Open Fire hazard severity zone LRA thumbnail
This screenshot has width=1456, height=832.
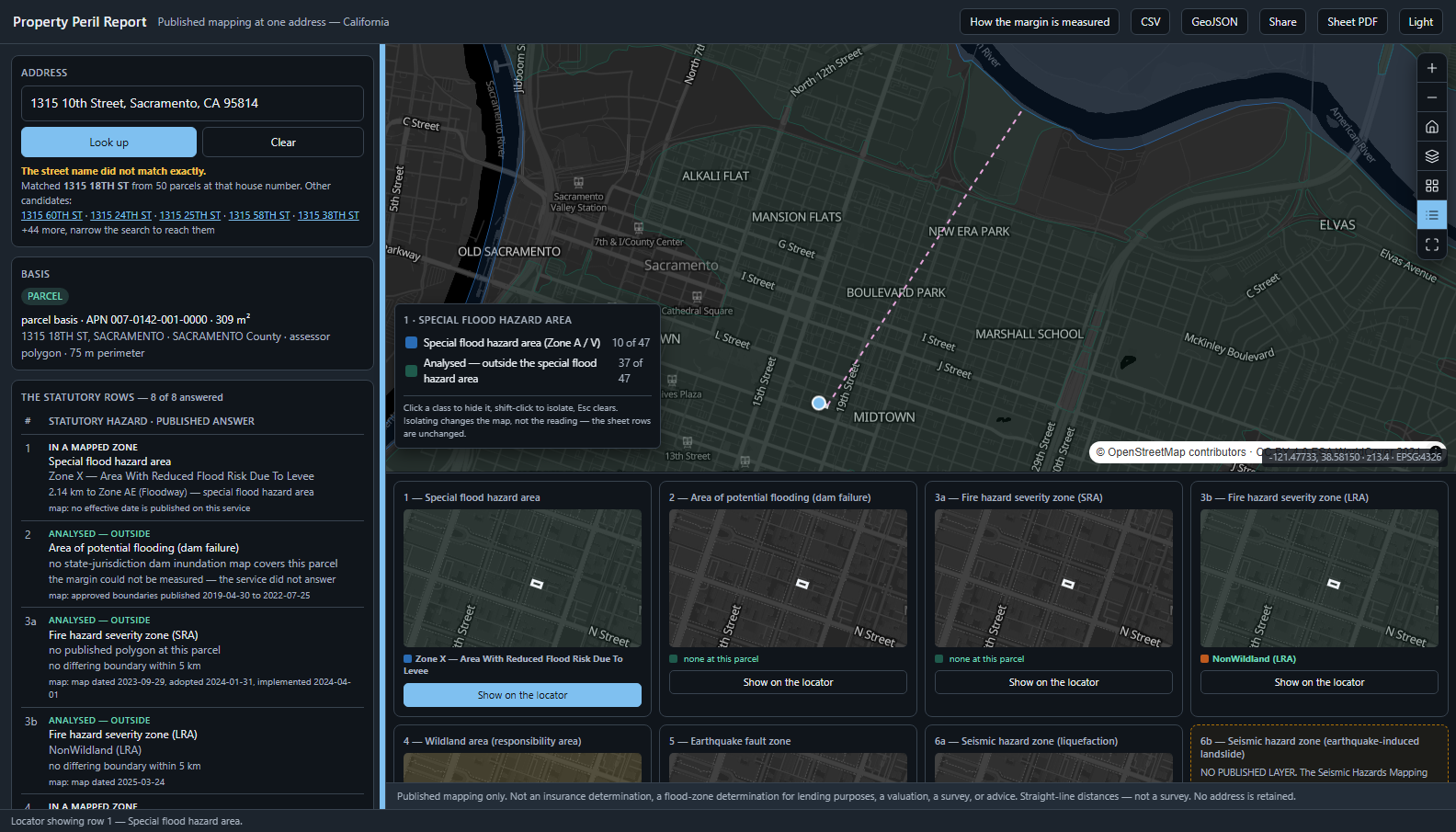(x=1319, y=578)
